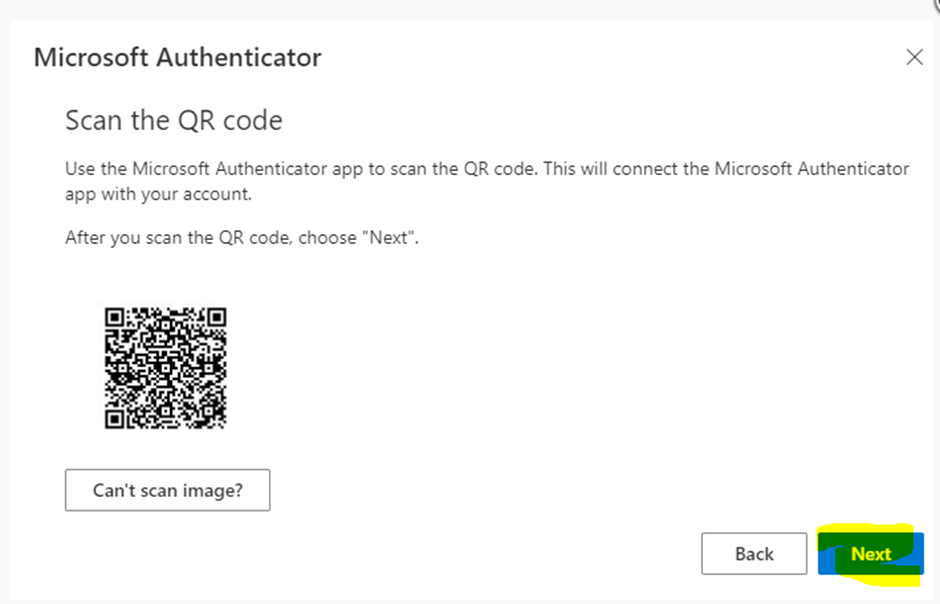Click the "Scan the QR code" heading

coord(174,121)
